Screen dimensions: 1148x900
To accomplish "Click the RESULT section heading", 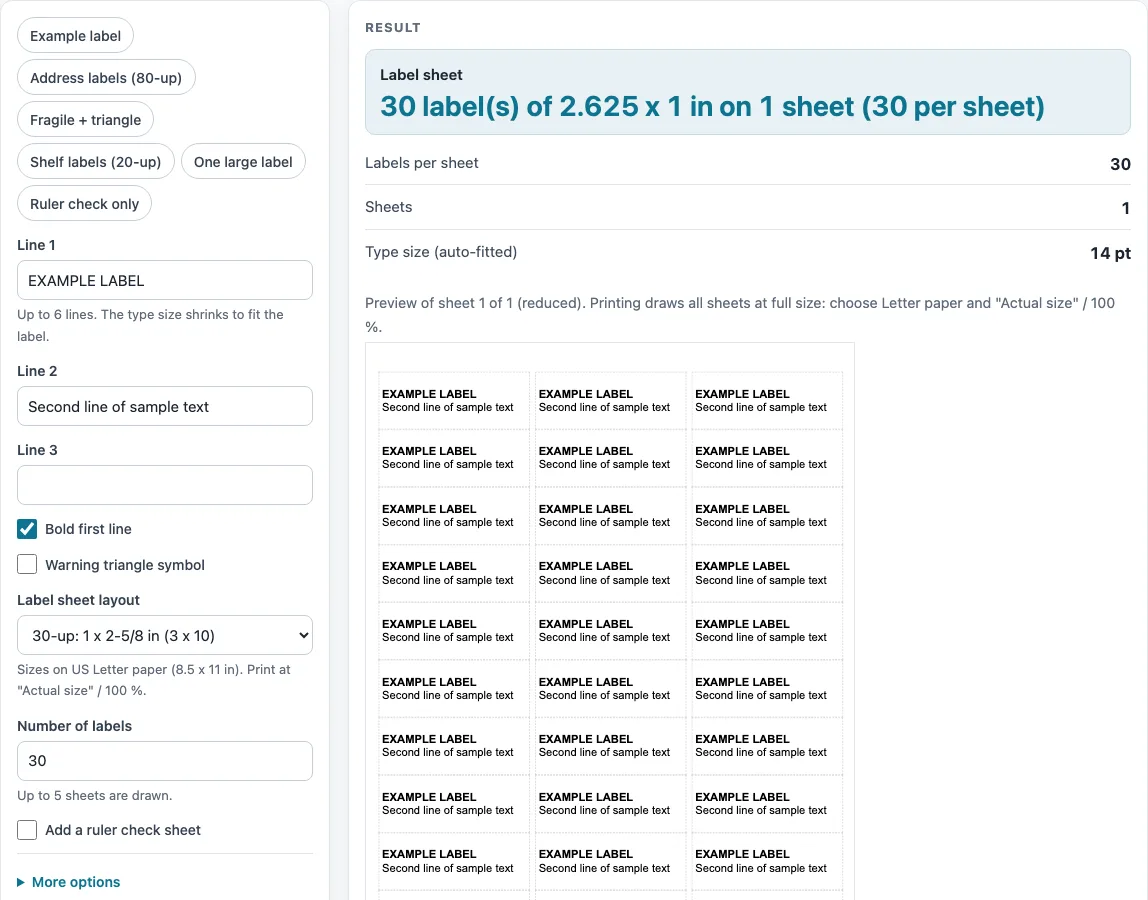I will [393, 28].
